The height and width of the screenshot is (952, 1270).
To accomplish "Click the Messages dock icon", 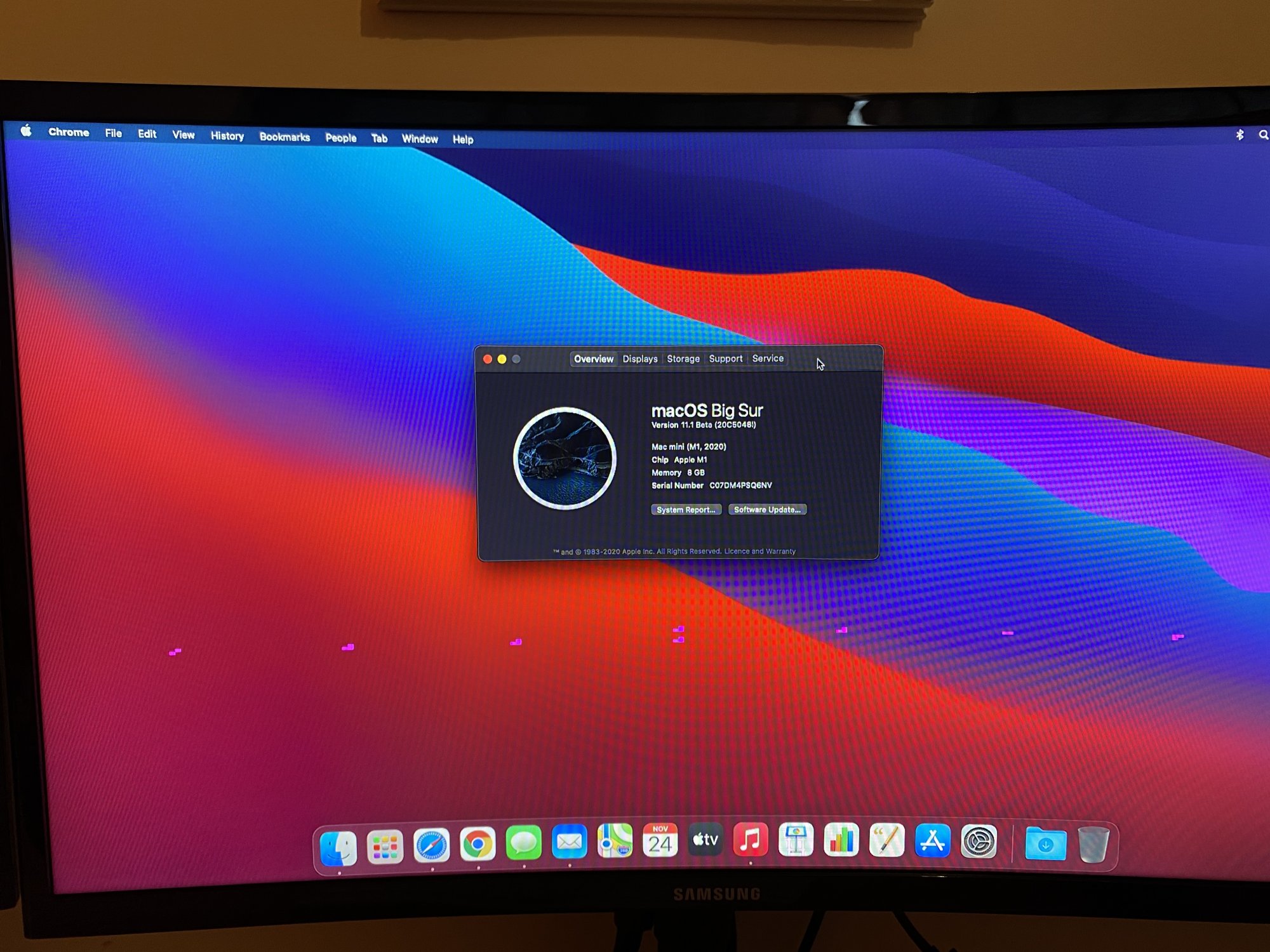I will pyautogui.click(x=524, y=843).
